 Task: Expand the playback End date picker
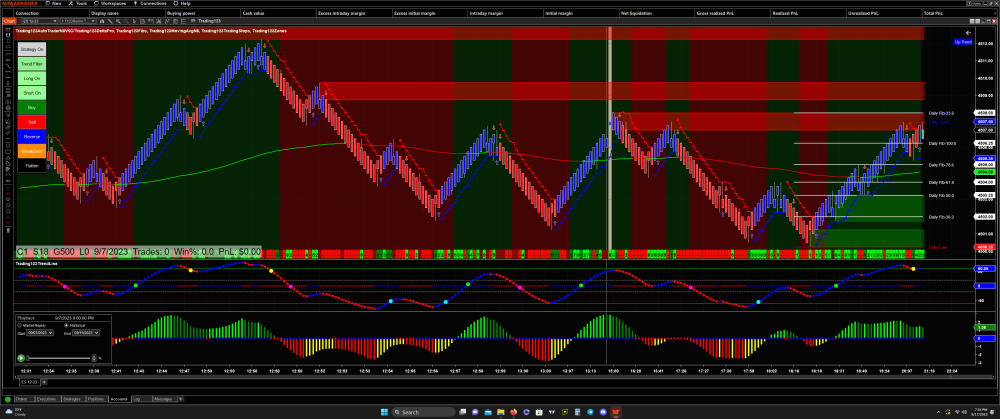click(x=97, y=331)
